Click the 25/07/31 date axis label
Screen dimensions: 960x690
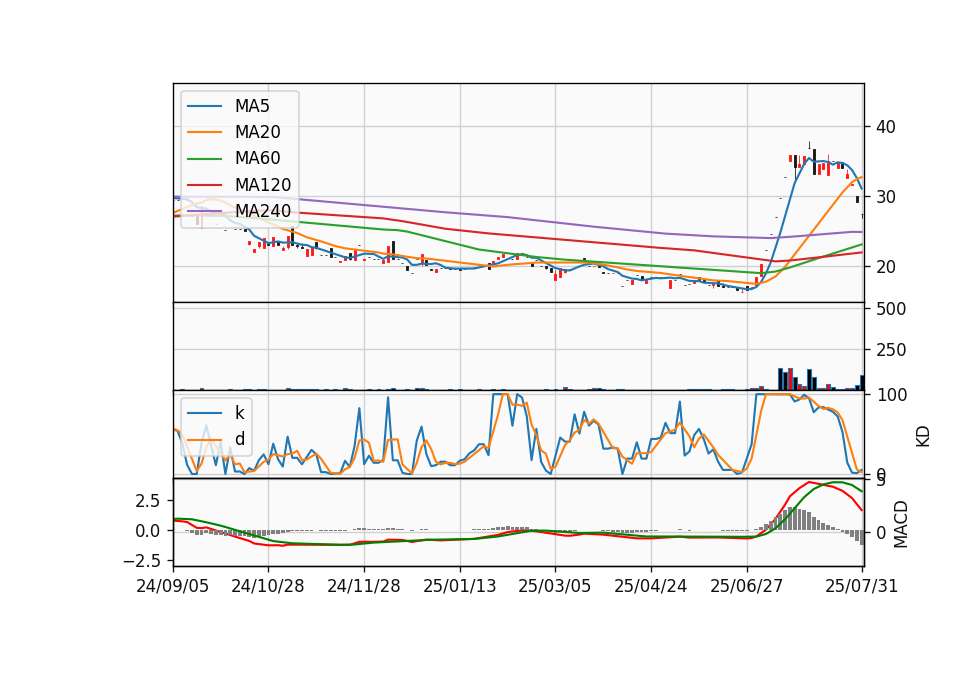click(x=861, y=586)
